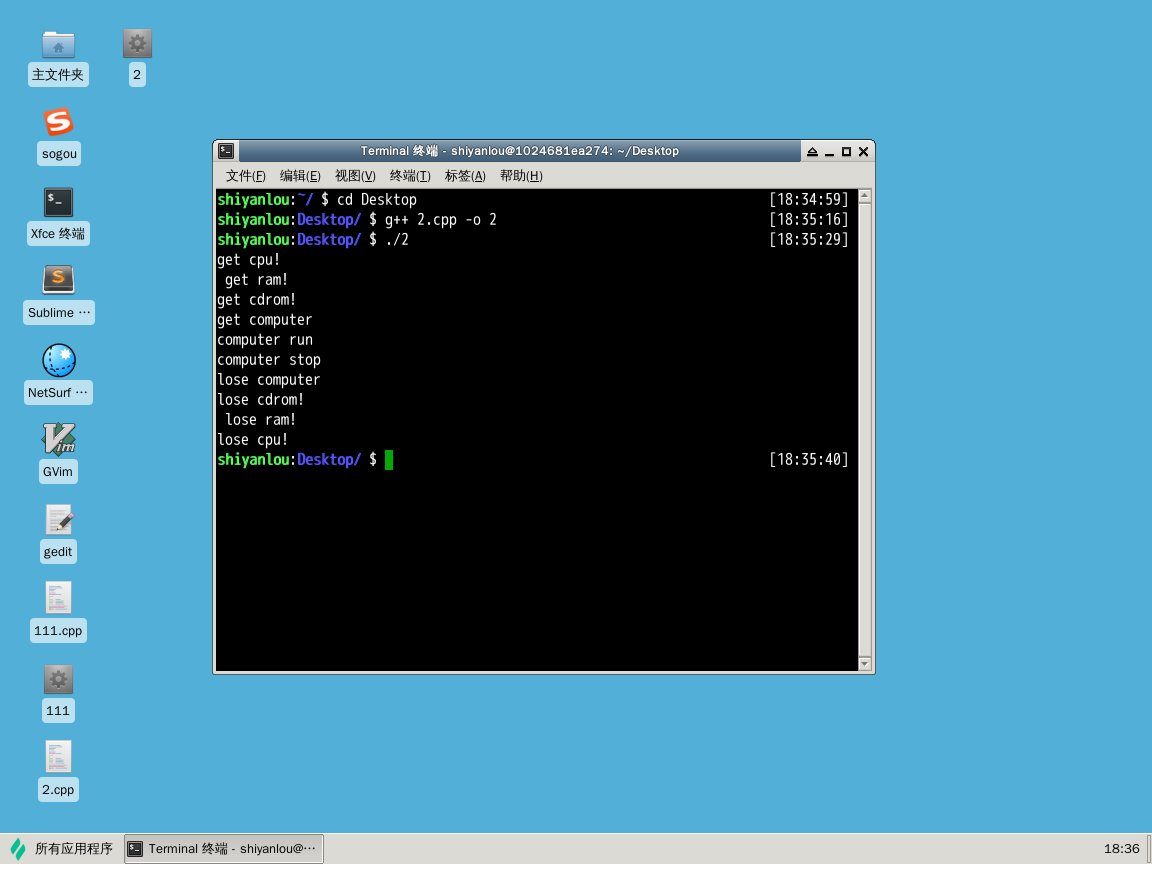Launch Sublime Text from the desktop

[58, 281]
